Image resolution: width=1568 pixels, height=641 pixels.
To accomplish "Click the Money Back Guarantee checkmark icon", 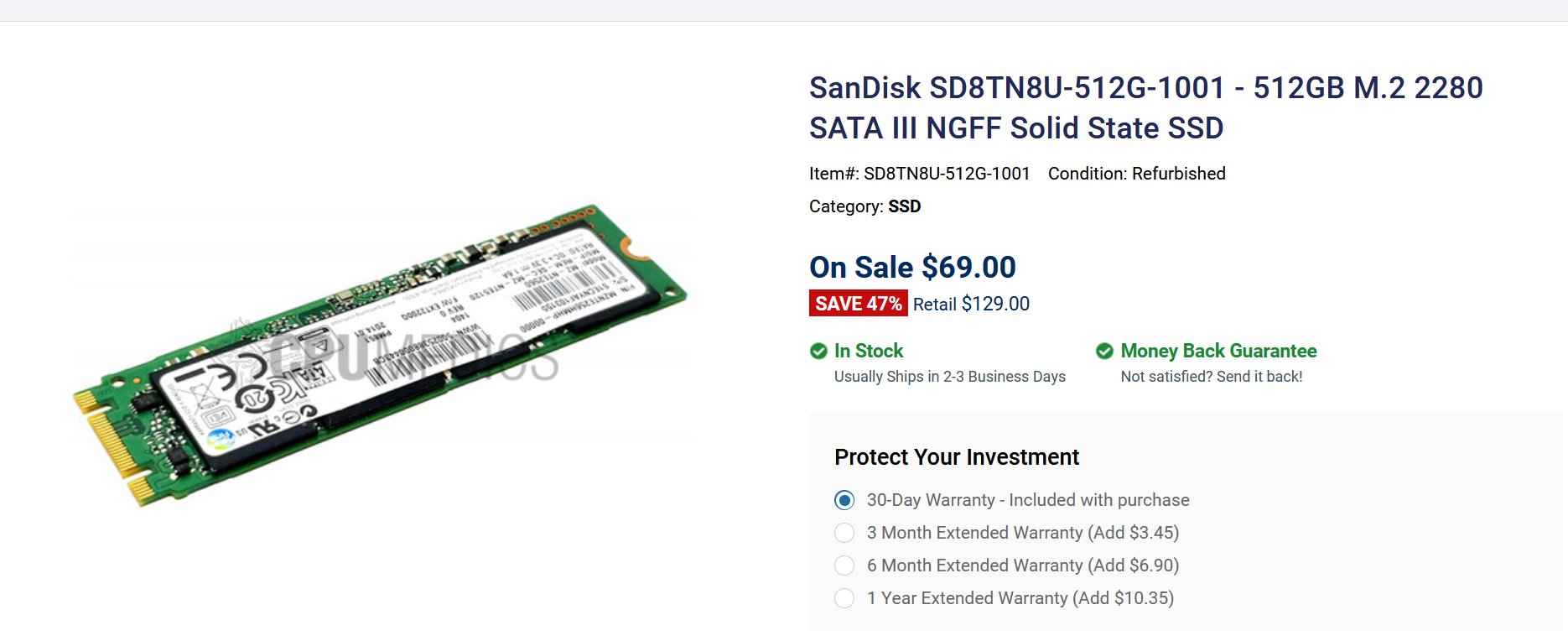I will [1104, 352].
